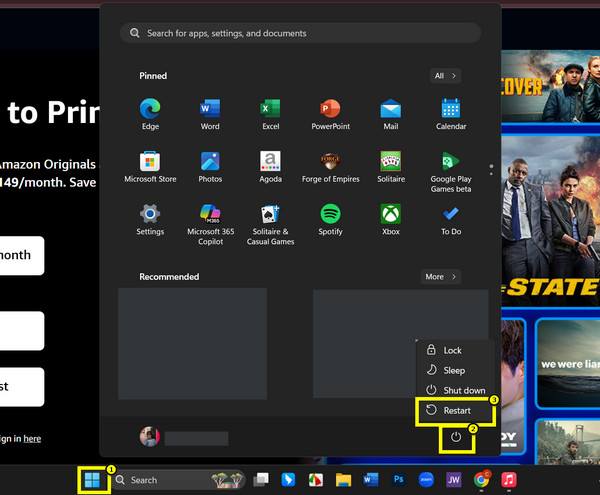The width and height of the screenshot is (600, 495).
Task: Open the Solitaire pinned app
Action: pos(391,166)
